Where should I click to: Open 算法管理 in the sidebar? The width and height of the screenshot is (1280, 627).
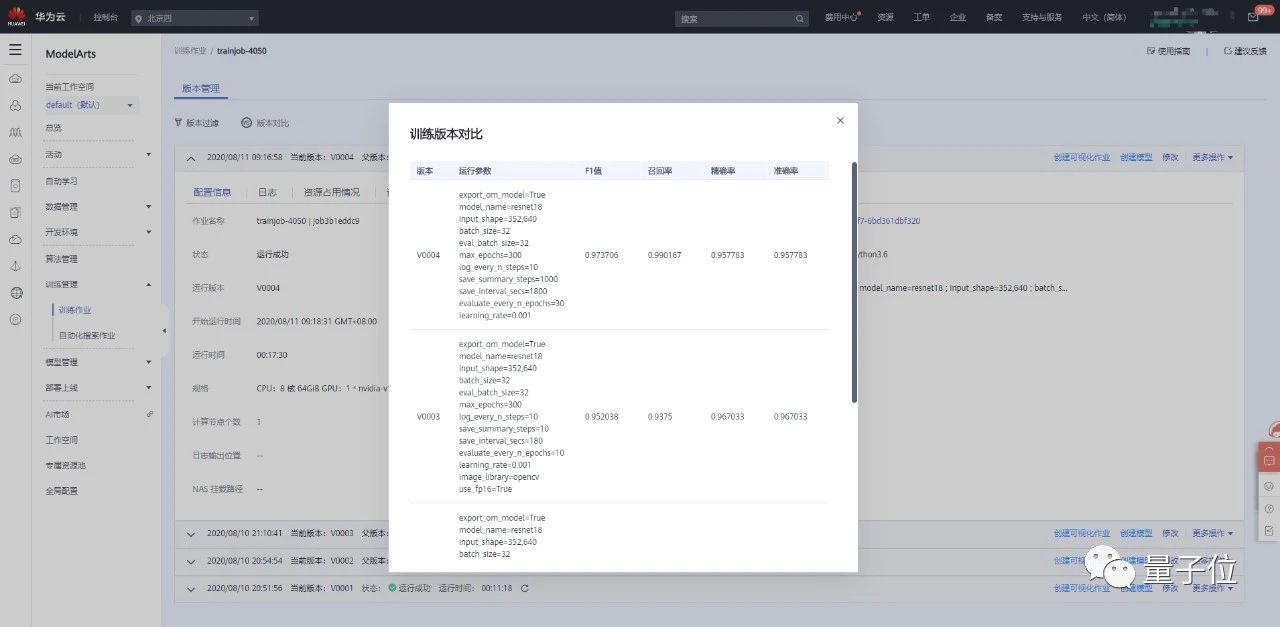tap(61, 259)
